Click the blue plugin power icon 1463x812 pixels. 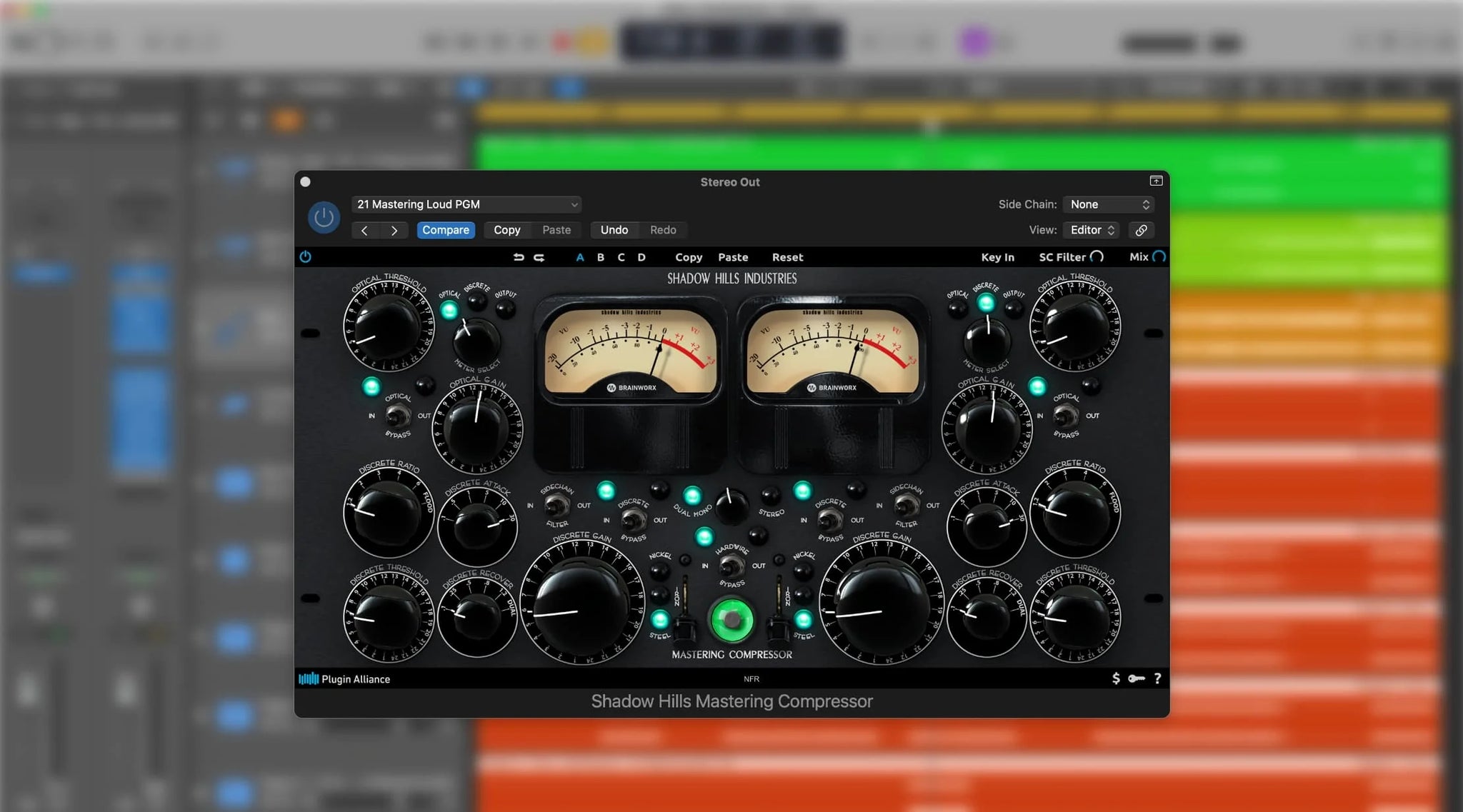pyautogui.click(x=324, y=216)
